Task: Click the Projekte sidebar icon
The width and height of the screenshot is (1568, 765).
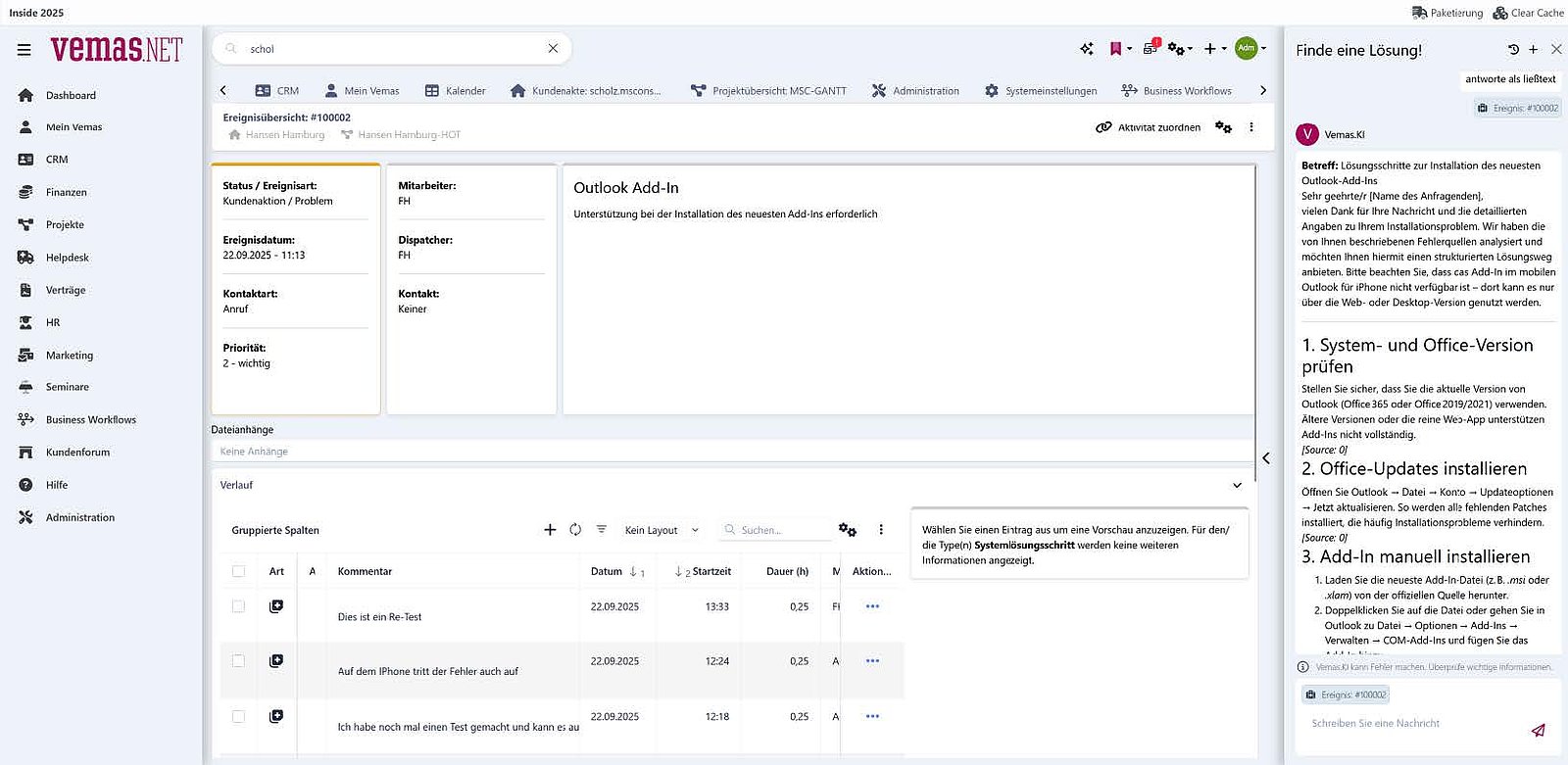Action: (26, 224)
